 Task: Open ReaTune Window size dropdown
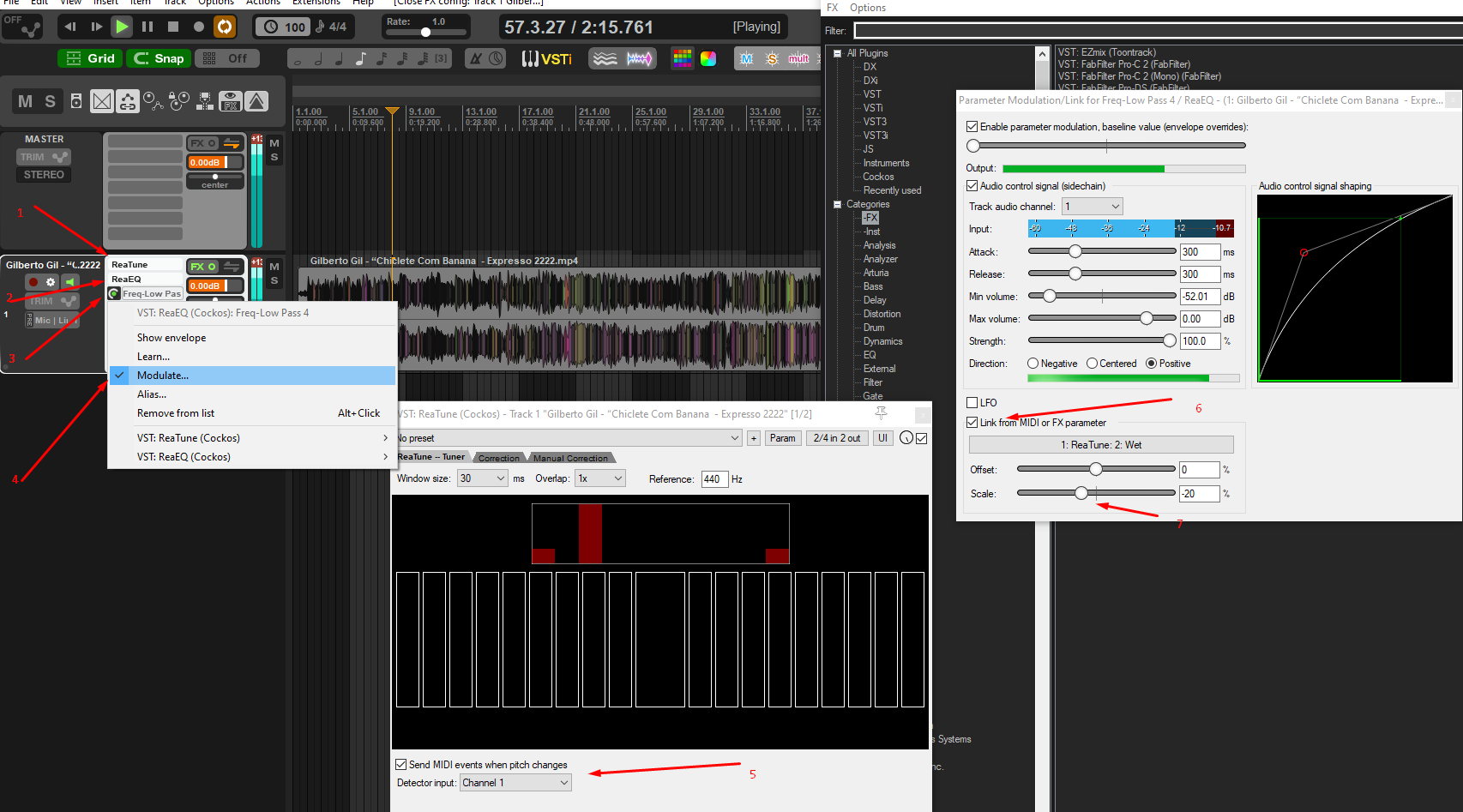[x=484, y=478]
